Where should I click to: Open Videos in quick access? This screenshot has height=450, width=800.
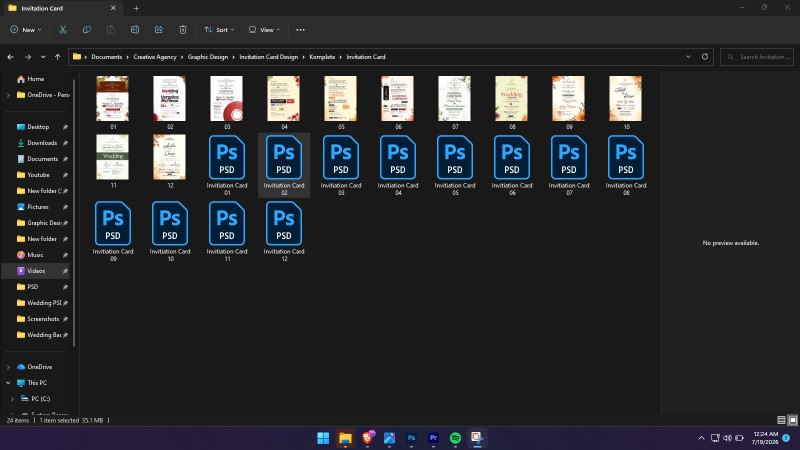36,271
